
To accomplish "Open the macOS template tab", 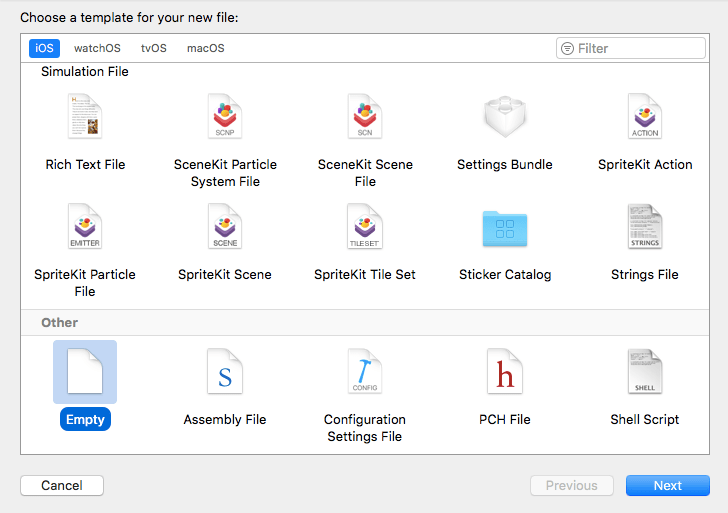I will point(206,48).
